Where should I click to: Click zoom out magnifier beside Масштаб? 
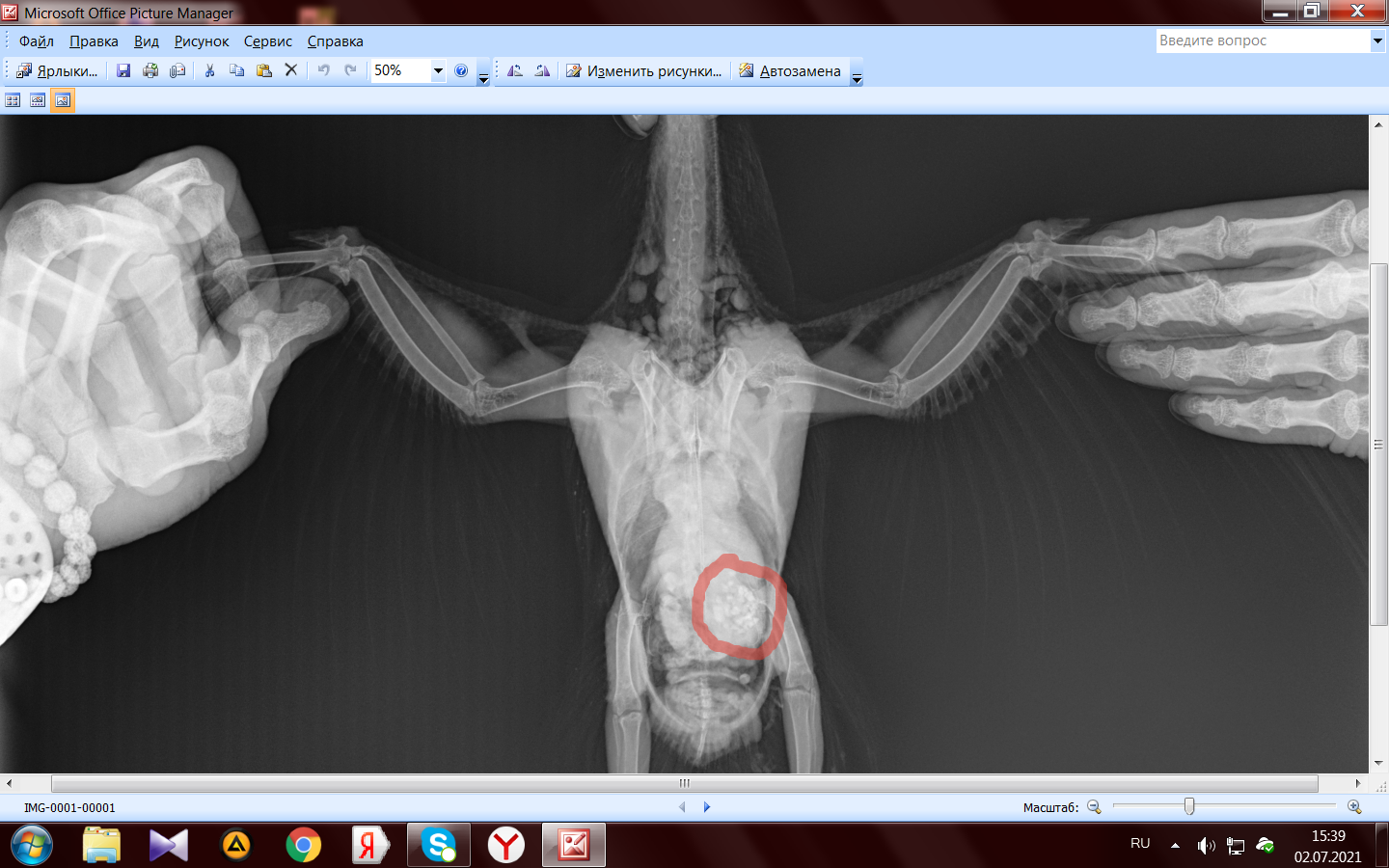[1094, 807]
